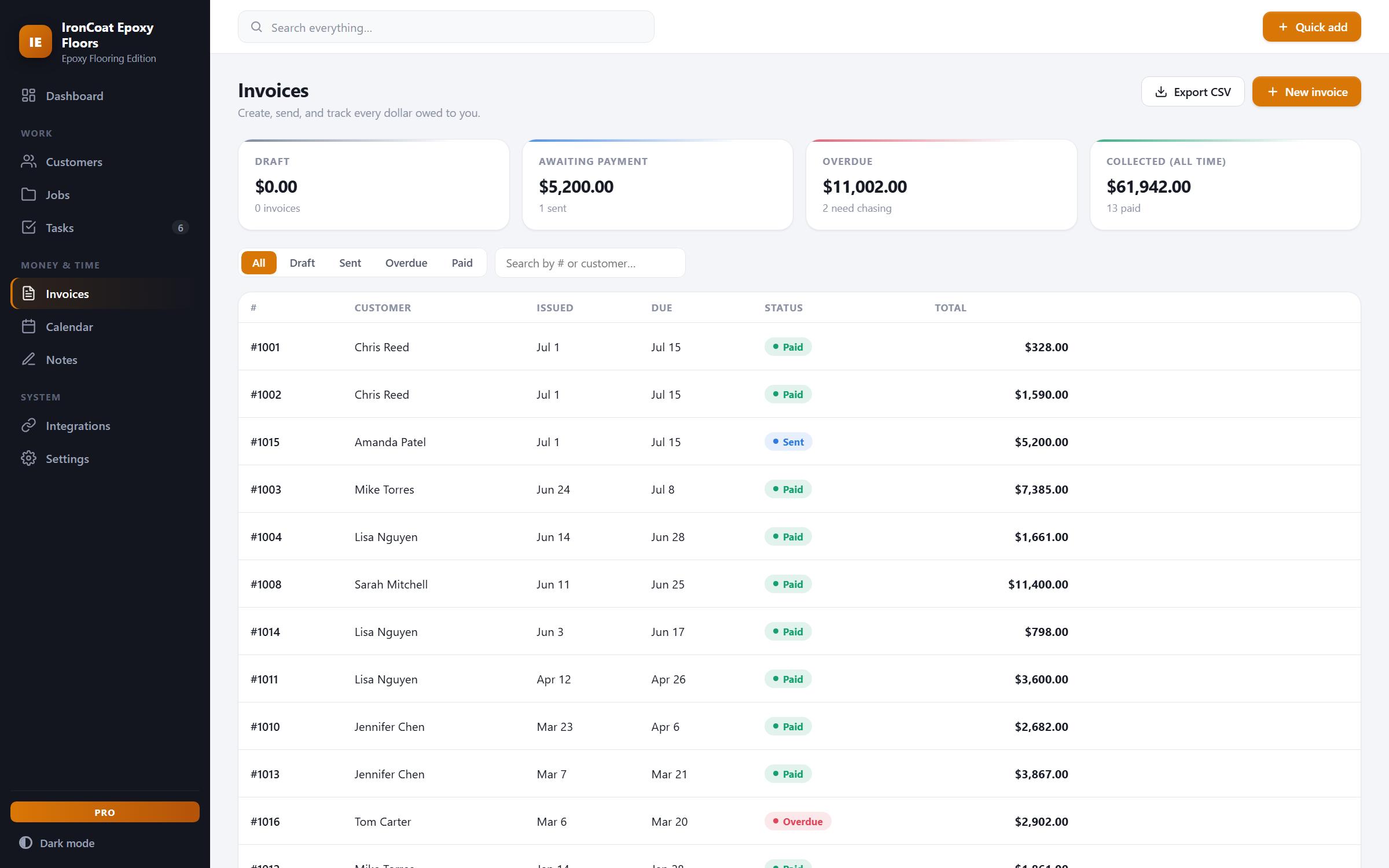This screenshot has width=1389, height=868.
Task: Click the Export CSV button
Action: click(1193, 92)
